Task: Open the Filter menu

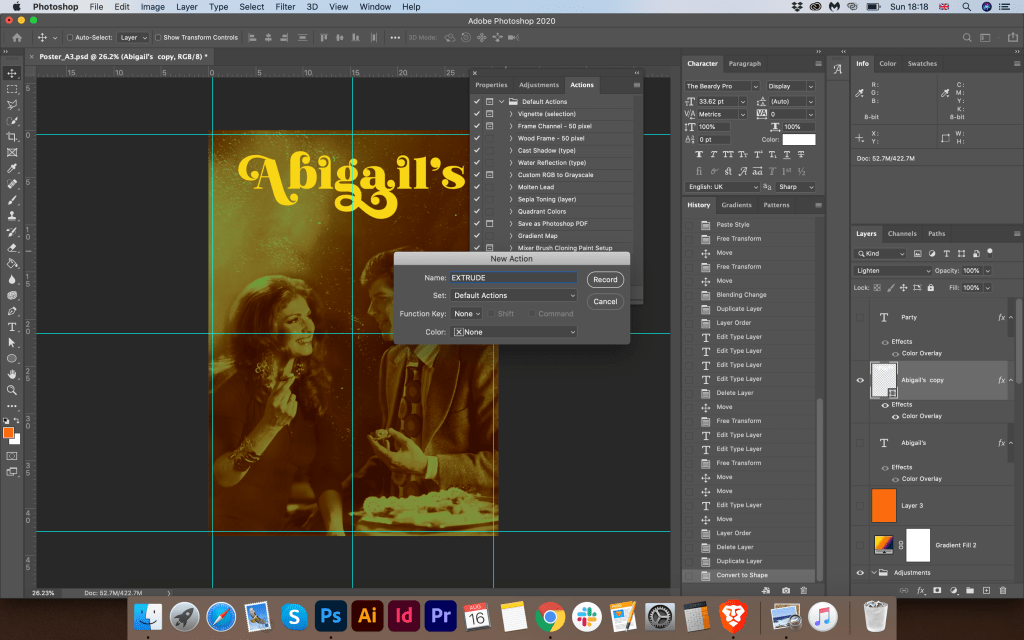Action: point(285,7)
